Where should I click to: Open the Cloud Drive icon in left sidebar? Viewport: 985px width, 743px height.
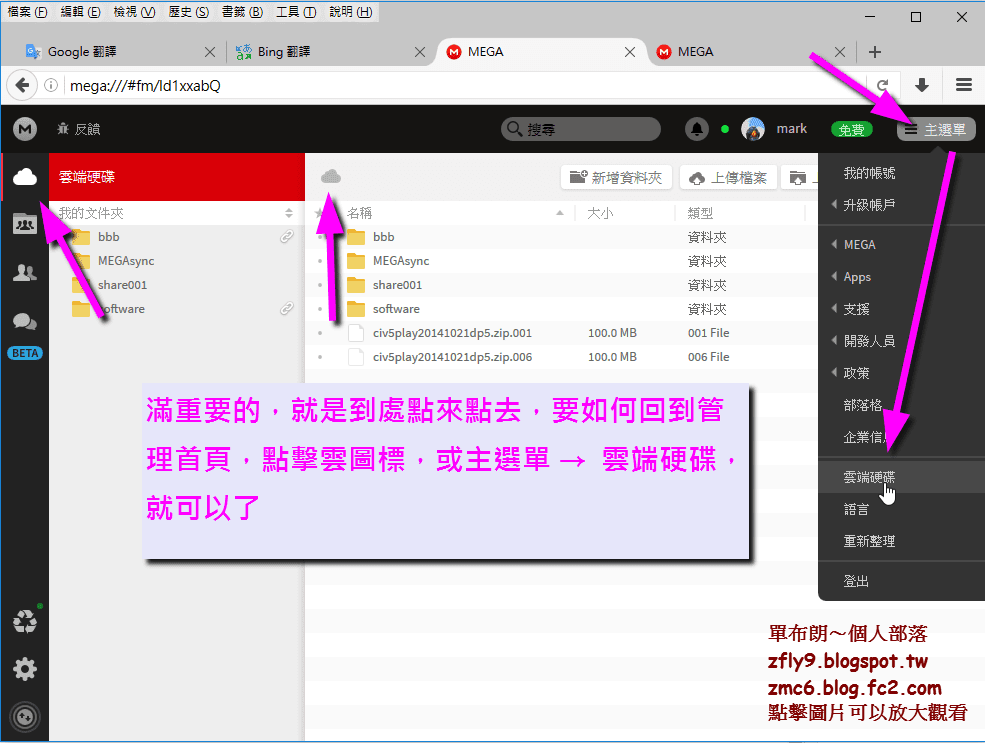tap(25, 177)
